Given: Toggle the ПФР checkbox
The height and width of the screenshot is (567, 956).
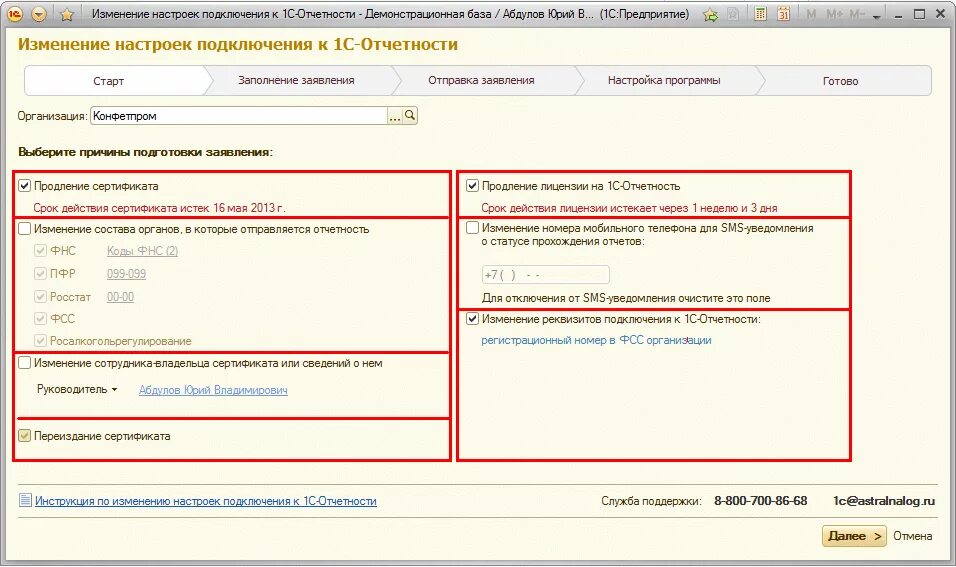Looking at the screenshot, I should pyautogui.click(x=40, y=274).
